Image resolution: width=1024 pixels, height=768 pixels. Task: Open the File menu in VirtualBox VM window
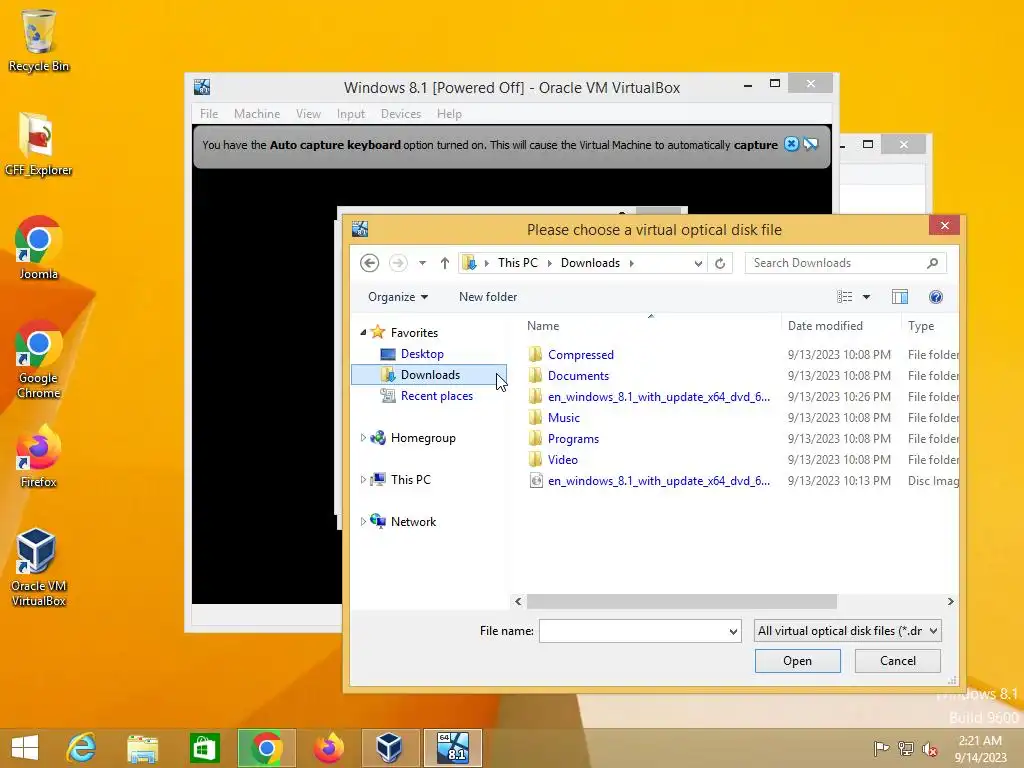[x=209, y=114]
